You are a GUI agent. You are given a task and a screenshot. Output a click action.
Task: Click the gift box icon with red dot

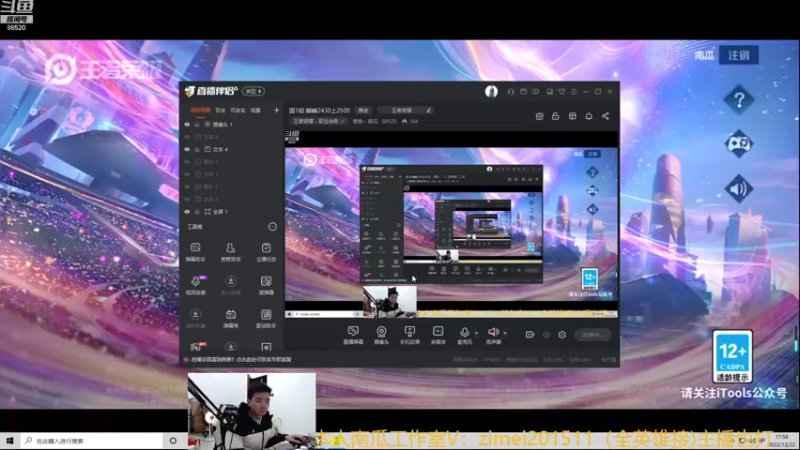tap(539, 116)
